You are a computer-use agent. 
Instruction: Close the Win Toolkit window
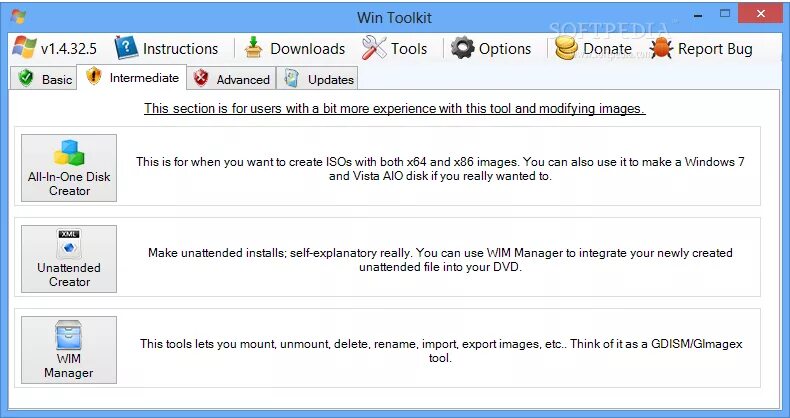tap(760, 14)
